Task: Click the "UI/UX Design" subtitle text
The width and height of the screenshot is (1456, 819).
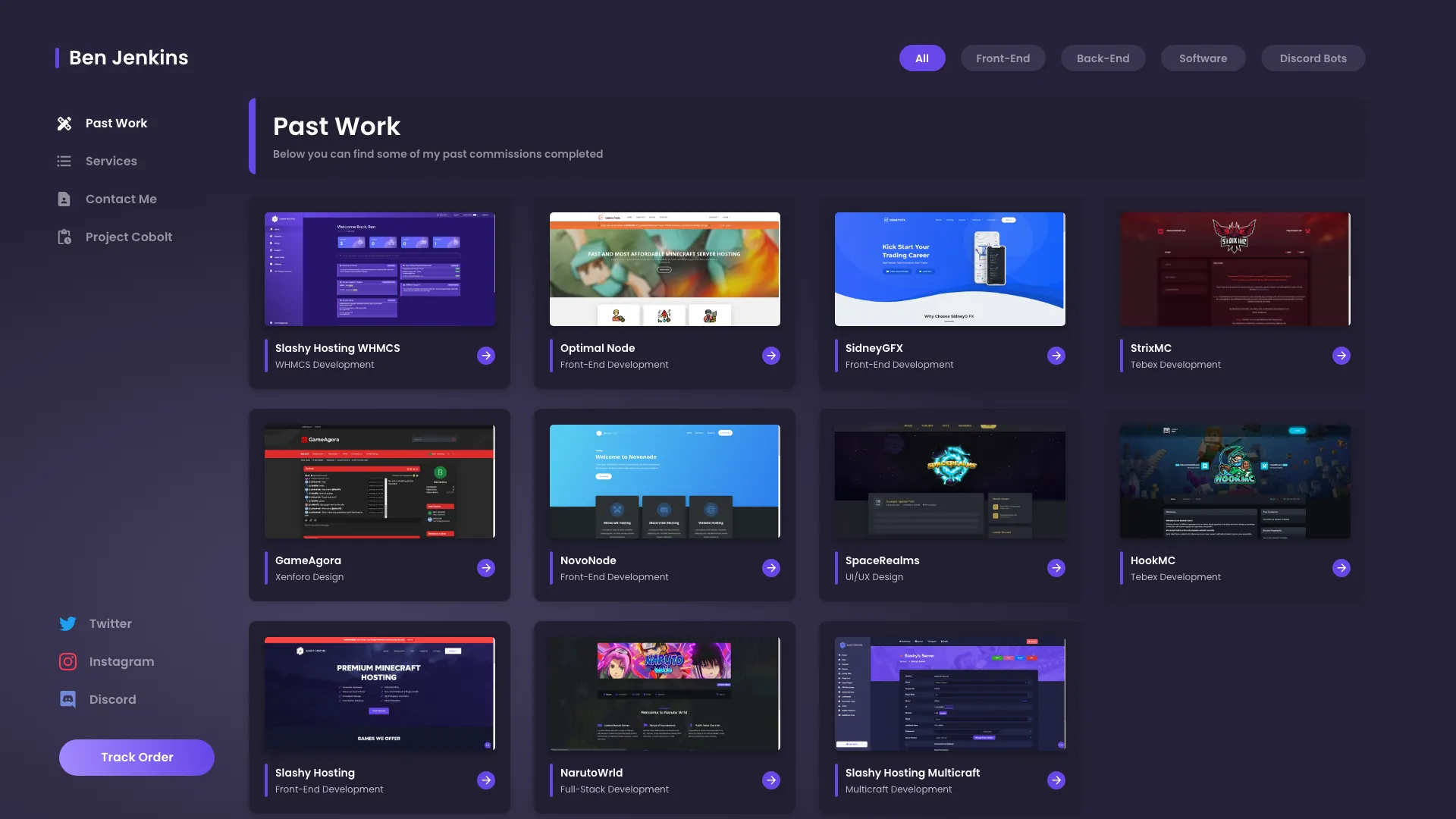Action: pos(874,577)
